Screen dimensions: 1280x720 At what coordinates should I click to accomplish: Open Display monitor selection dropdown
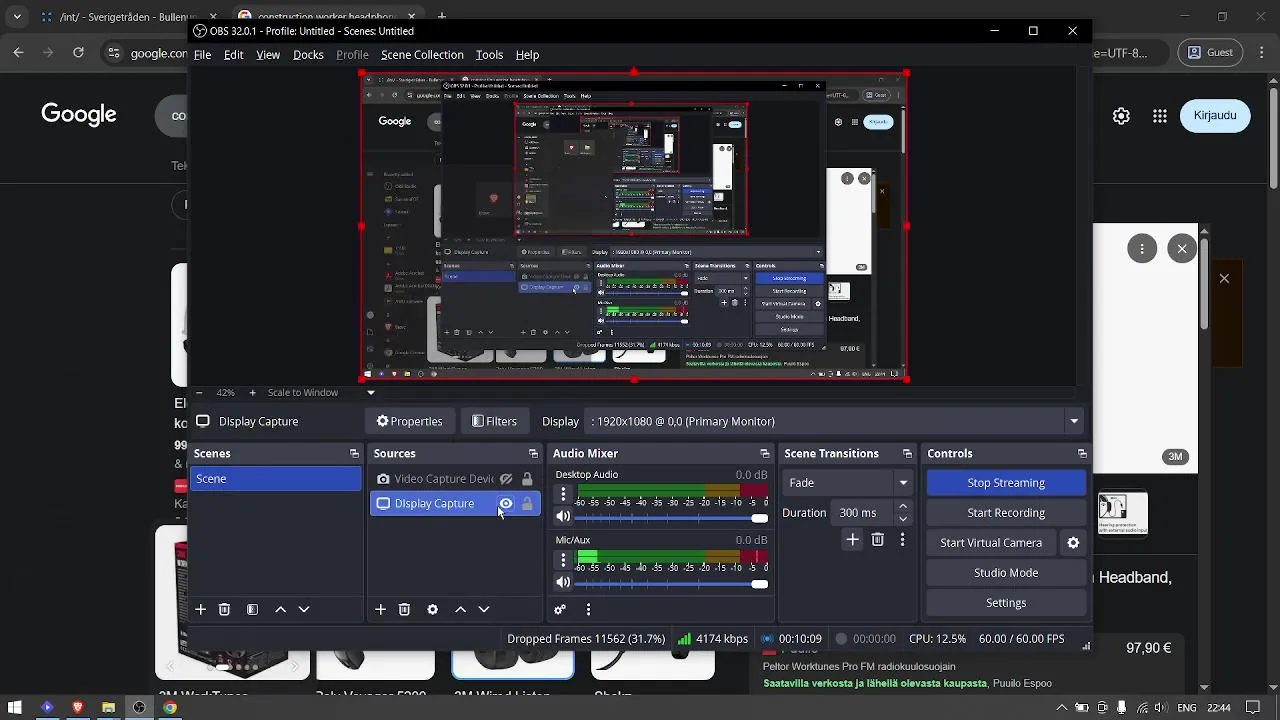[836, 421]
